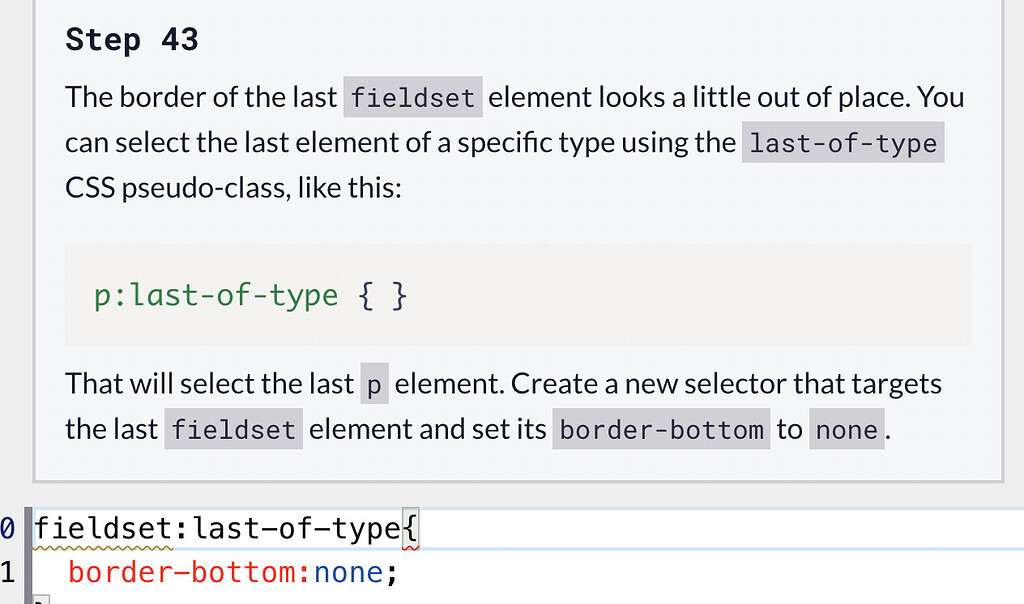Click the colon after fieldset in editor

click(x=181, y=529)
